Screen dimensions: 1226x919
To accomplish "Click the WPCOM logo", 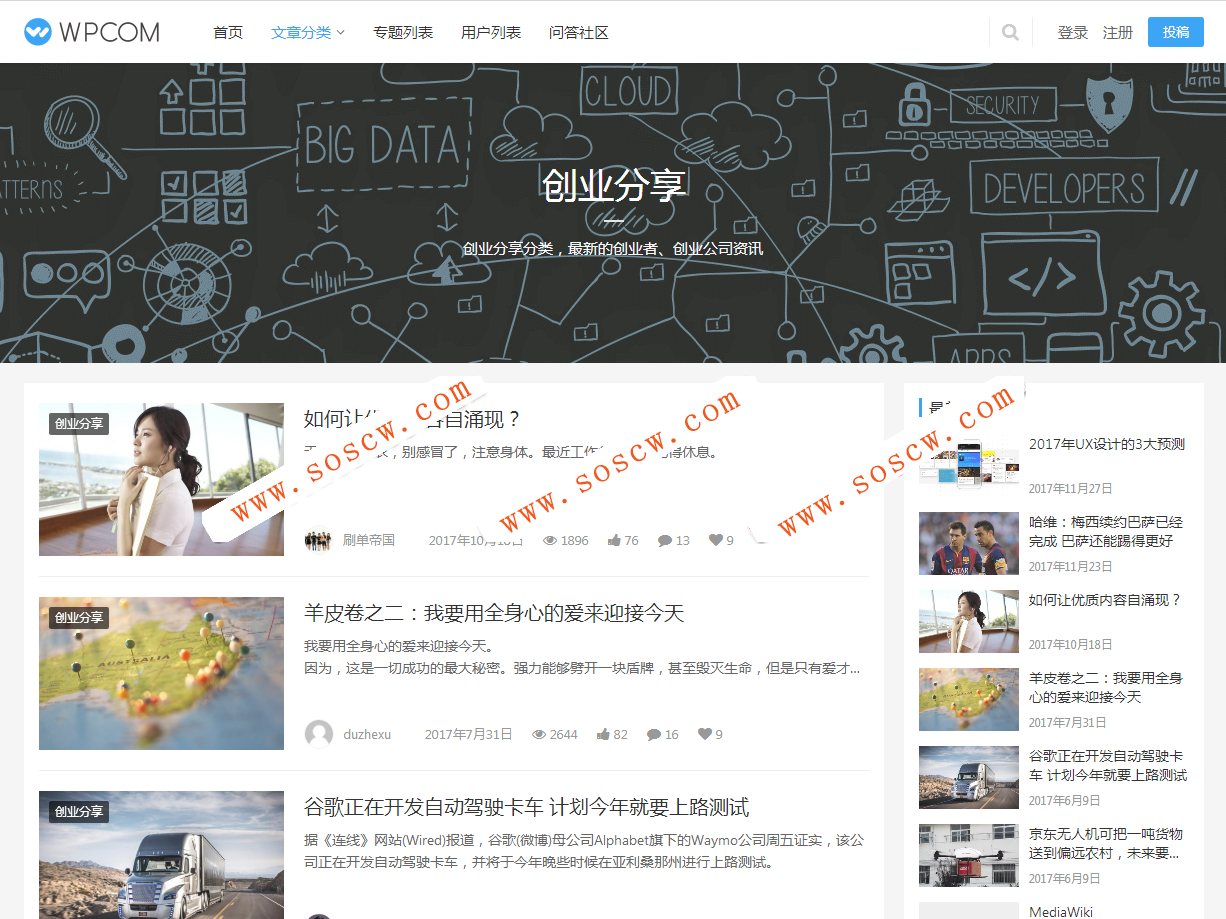I will coord(92,32).
